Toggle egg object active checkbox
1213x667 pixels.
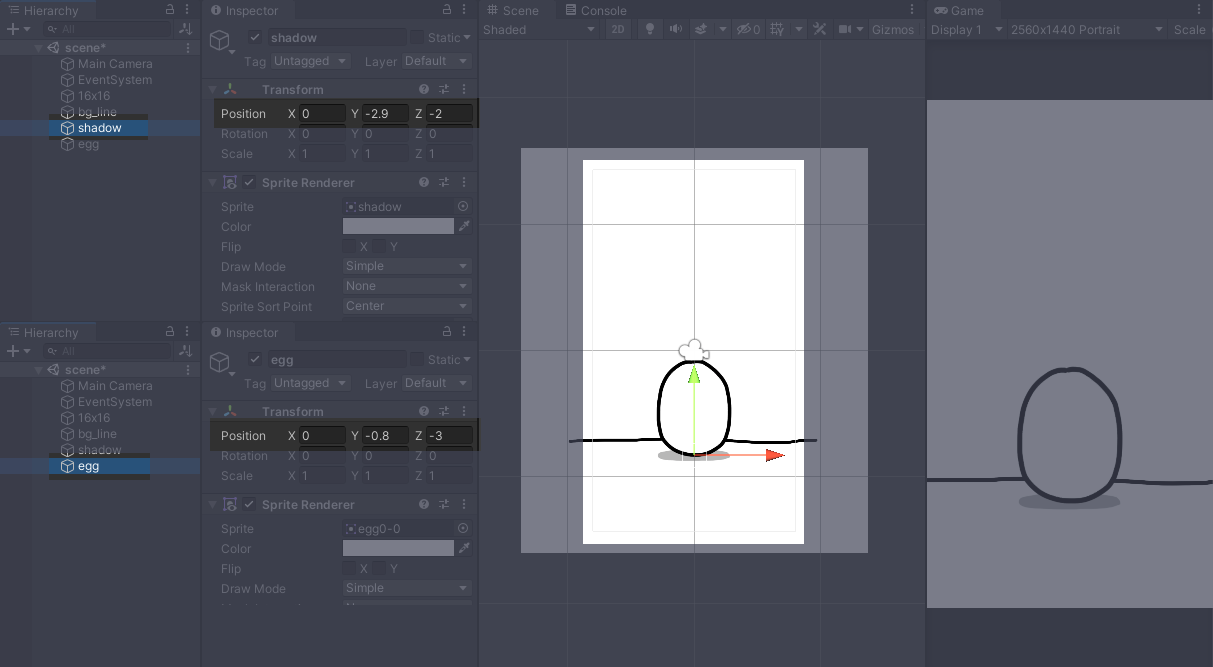pos(255,359)
